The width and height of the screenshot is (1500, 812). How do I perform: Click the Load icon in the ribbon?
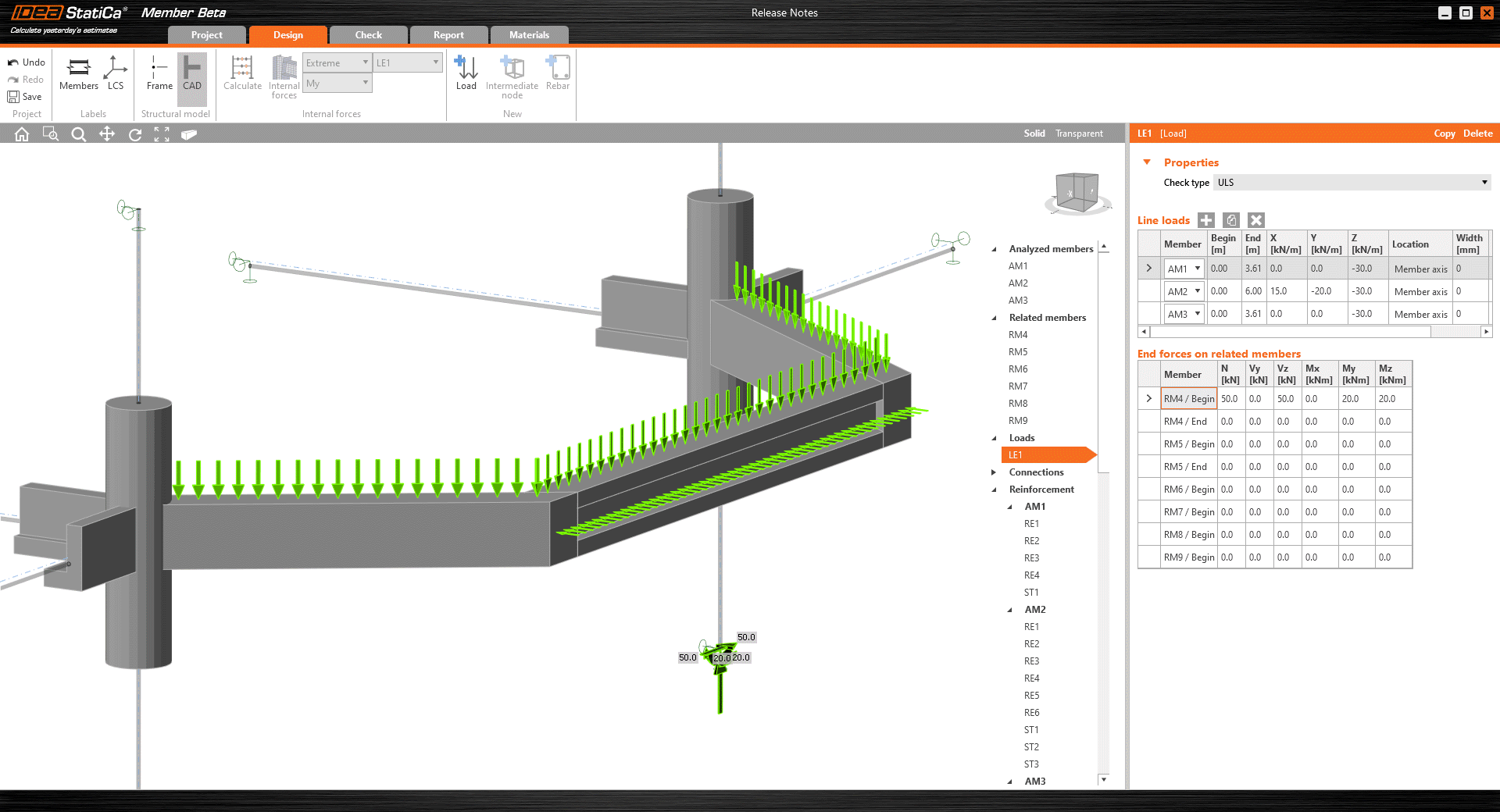pyautogui.click(x=466, y=73)
